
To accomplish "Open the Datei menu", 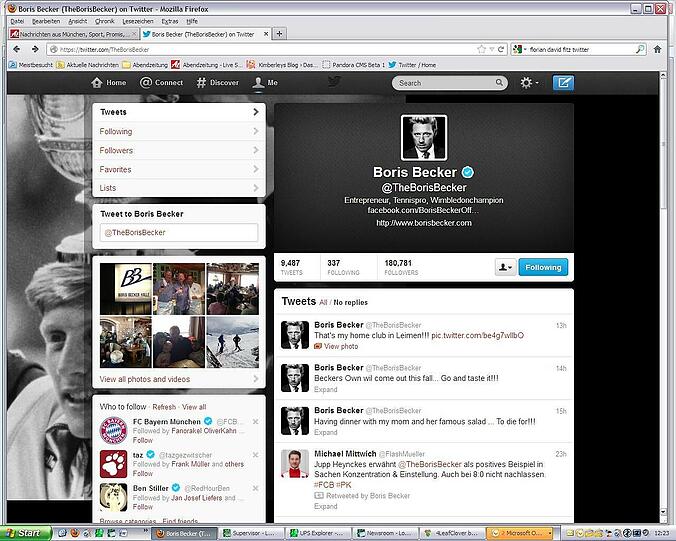I will coord(17,21).
